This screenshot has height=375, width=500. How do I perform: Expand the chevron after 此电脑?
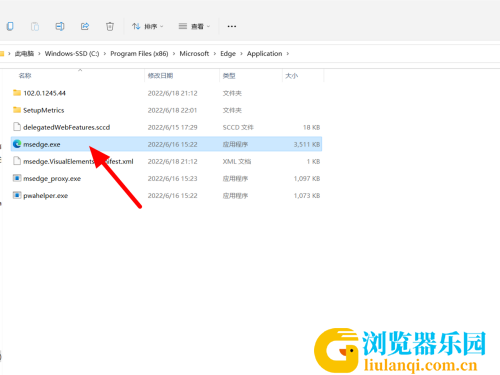tap(39, 54)
